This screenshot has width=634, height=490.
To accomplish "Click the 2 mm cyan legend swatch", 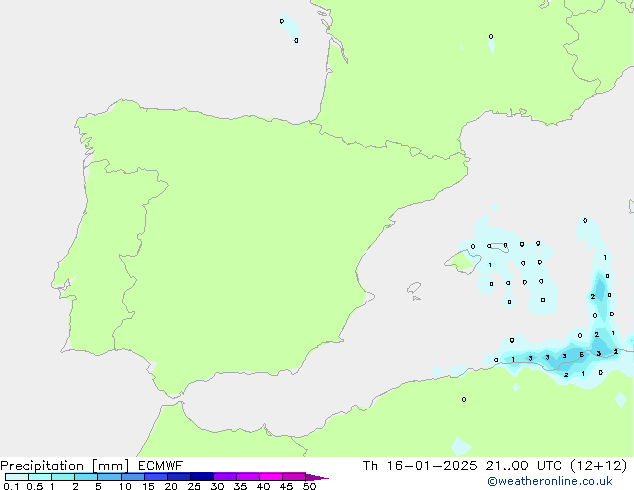I will pyautogui.click(x=86, y=477).
